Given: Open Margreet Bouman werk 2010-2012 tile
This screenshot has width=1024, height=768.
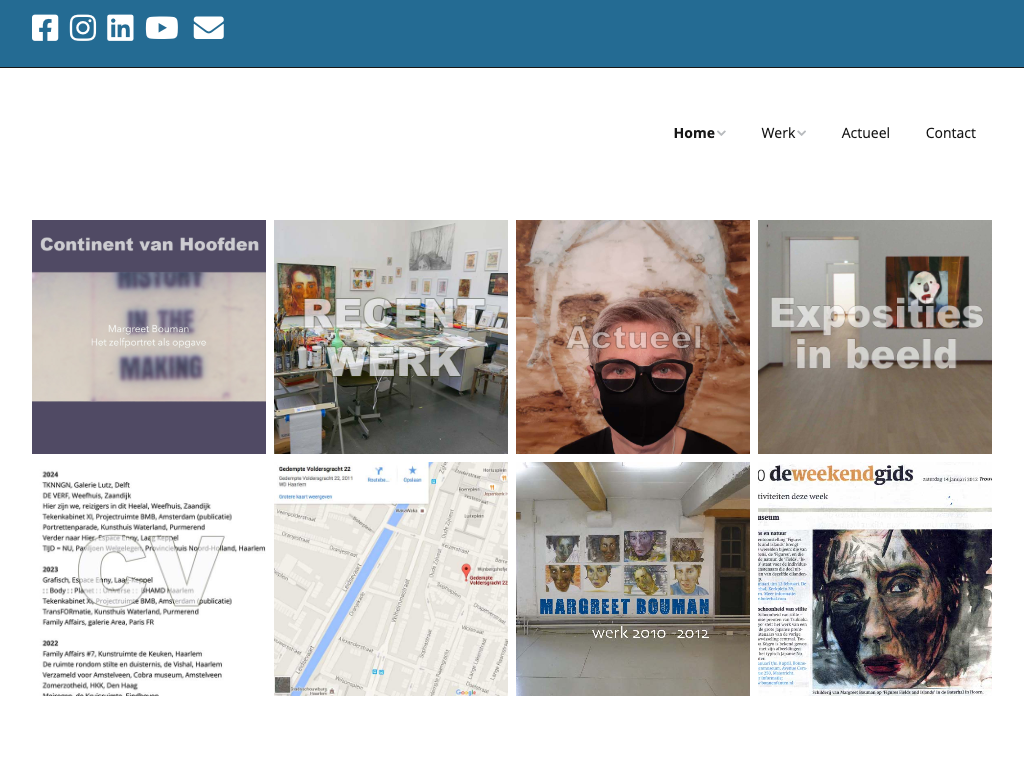Looking at the screenshot, I should [x=633, y=579].
